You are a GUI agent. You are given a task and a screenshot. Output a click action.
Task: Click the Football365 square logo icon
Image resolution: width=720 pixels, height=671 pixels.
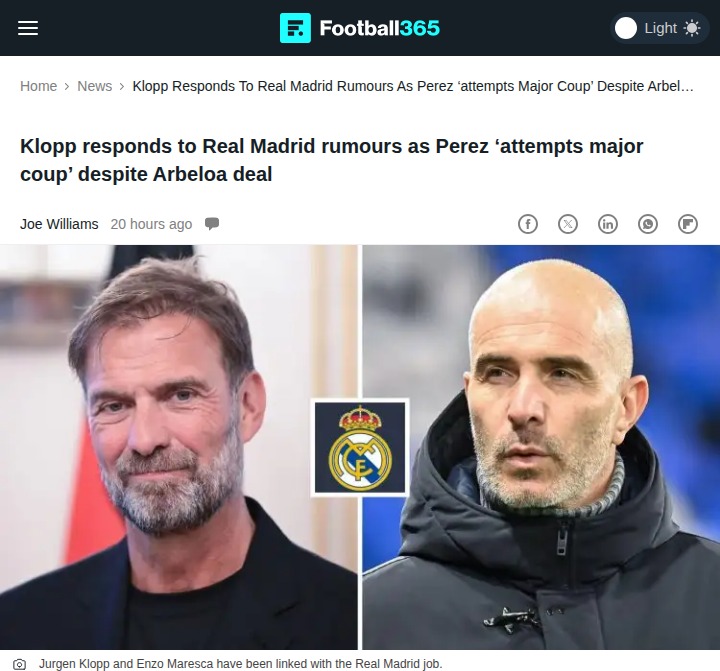pyautogui.click(x=295, y=28)
